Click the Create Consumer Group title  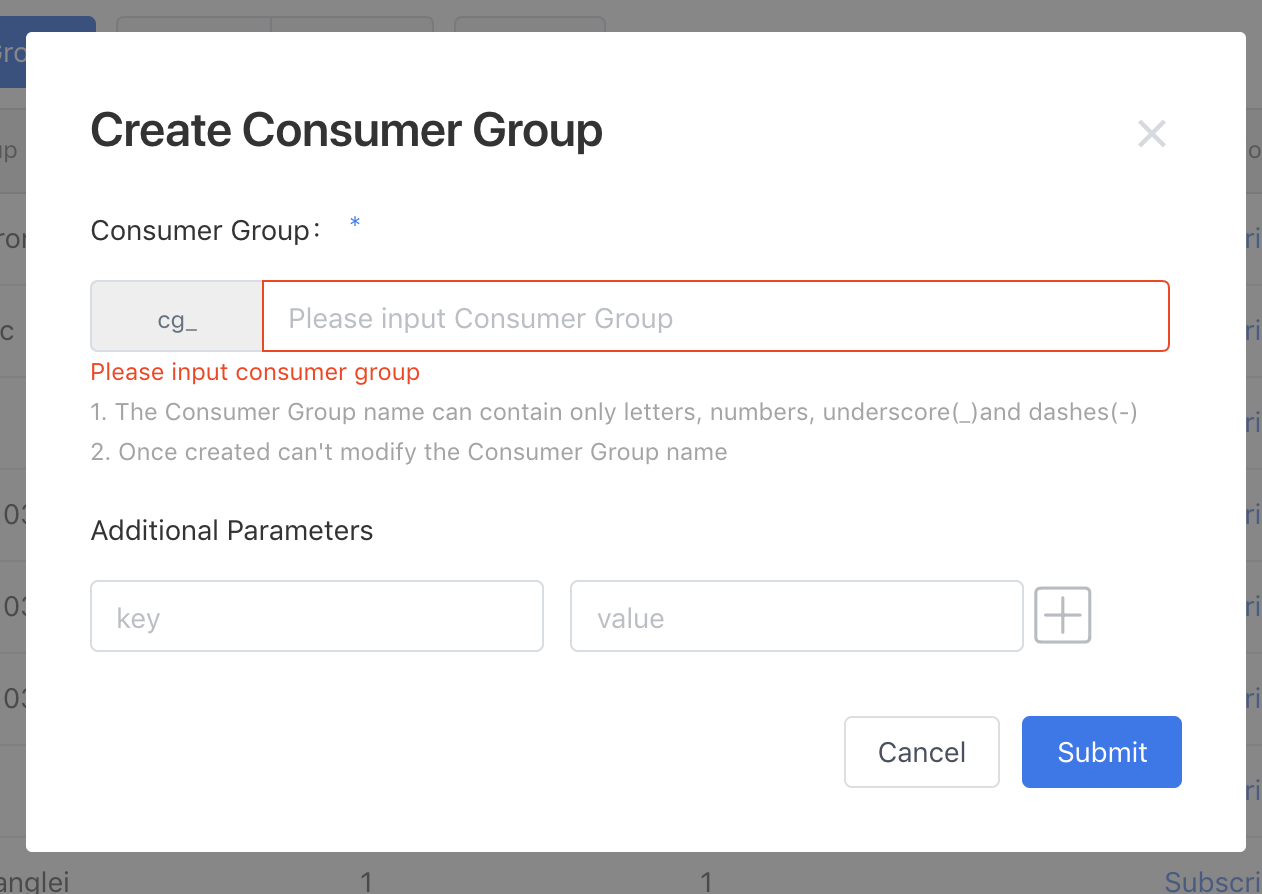click(x=346, y=131)
